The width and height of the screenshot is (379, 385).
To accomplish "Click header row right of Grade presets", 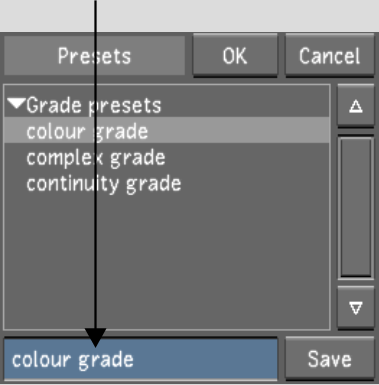I will click(x=245, y=105).
